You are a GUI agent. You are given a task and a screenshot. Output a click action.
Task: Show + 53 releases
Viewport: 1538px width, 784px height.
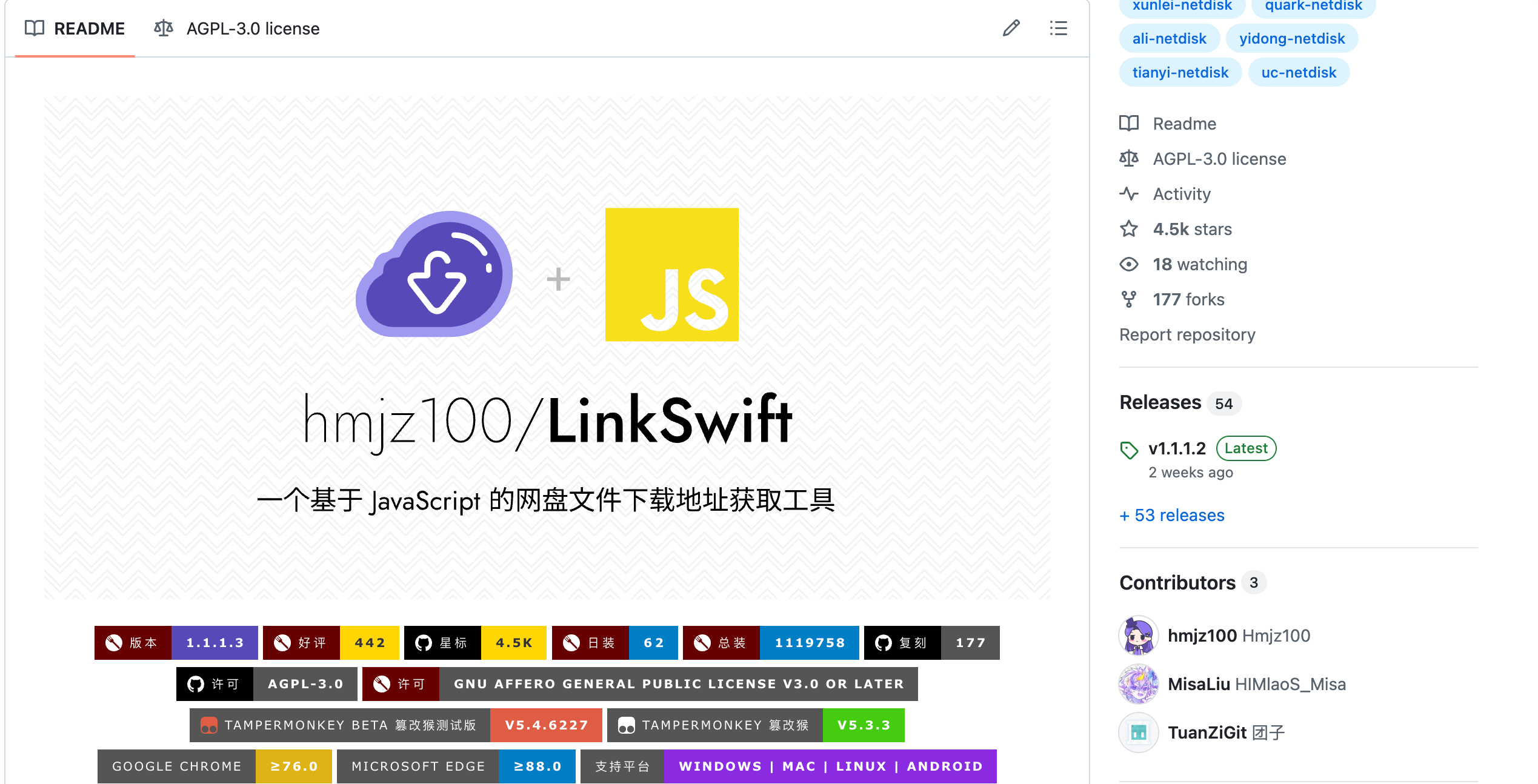coord(1172,515)
